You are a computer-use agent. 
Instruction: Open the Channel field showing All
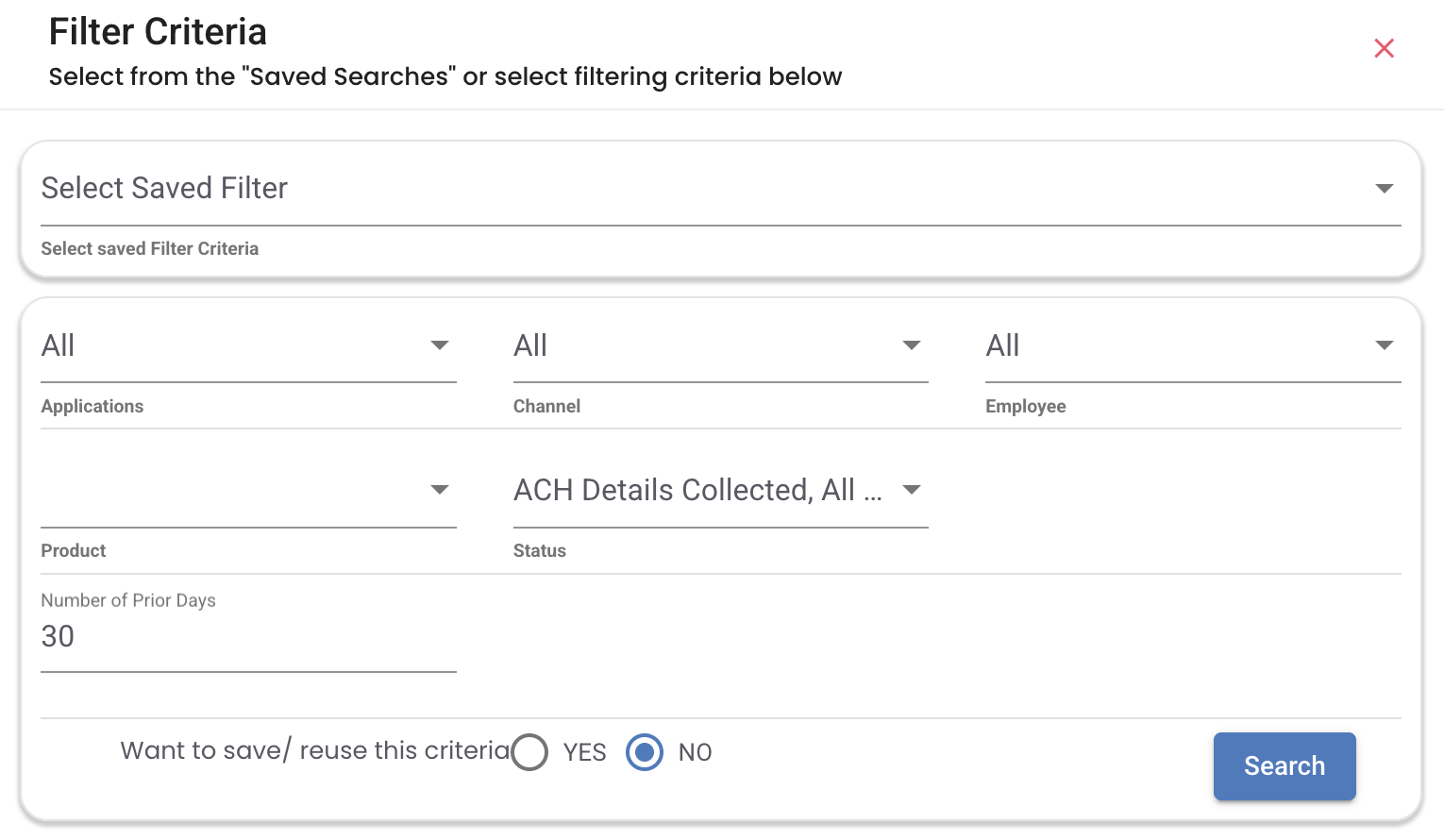coord(698,346)
